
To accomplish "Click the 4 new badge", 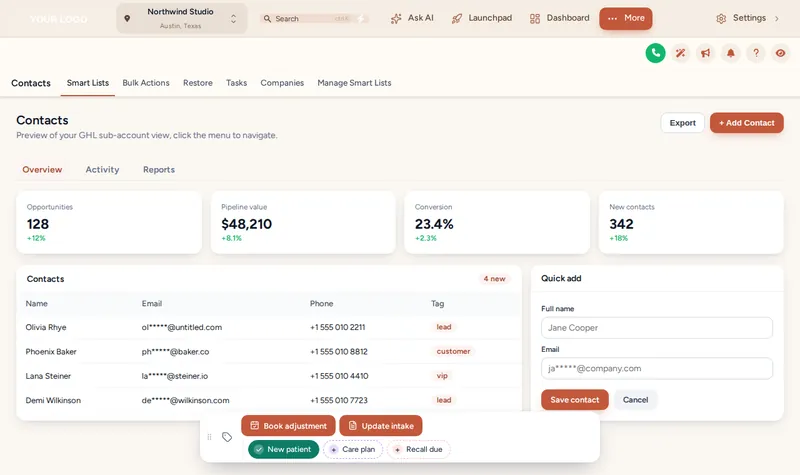I will [494, 279].
